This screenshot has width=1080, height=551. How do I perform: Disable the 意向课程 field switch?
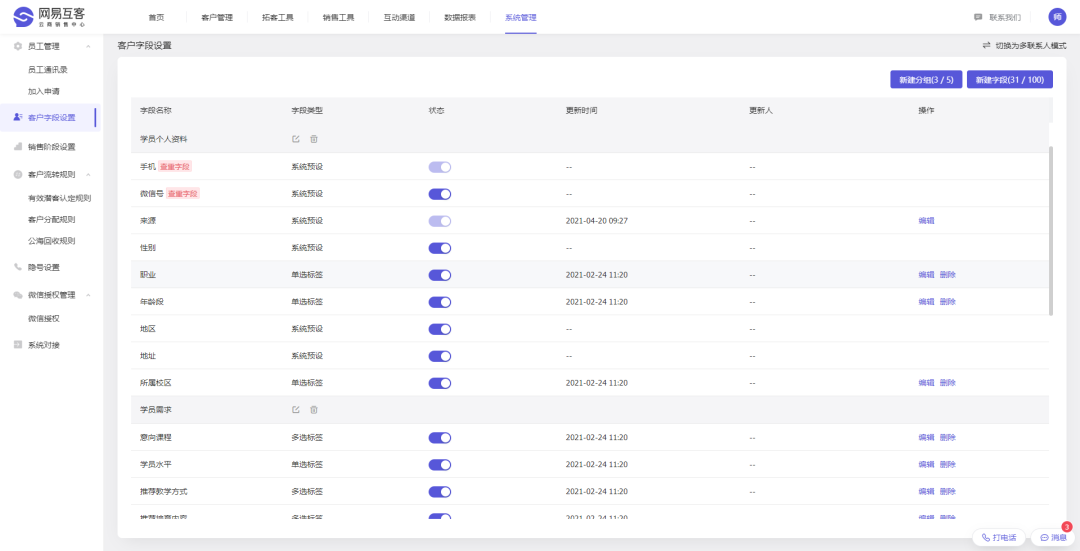click(439, 437)
